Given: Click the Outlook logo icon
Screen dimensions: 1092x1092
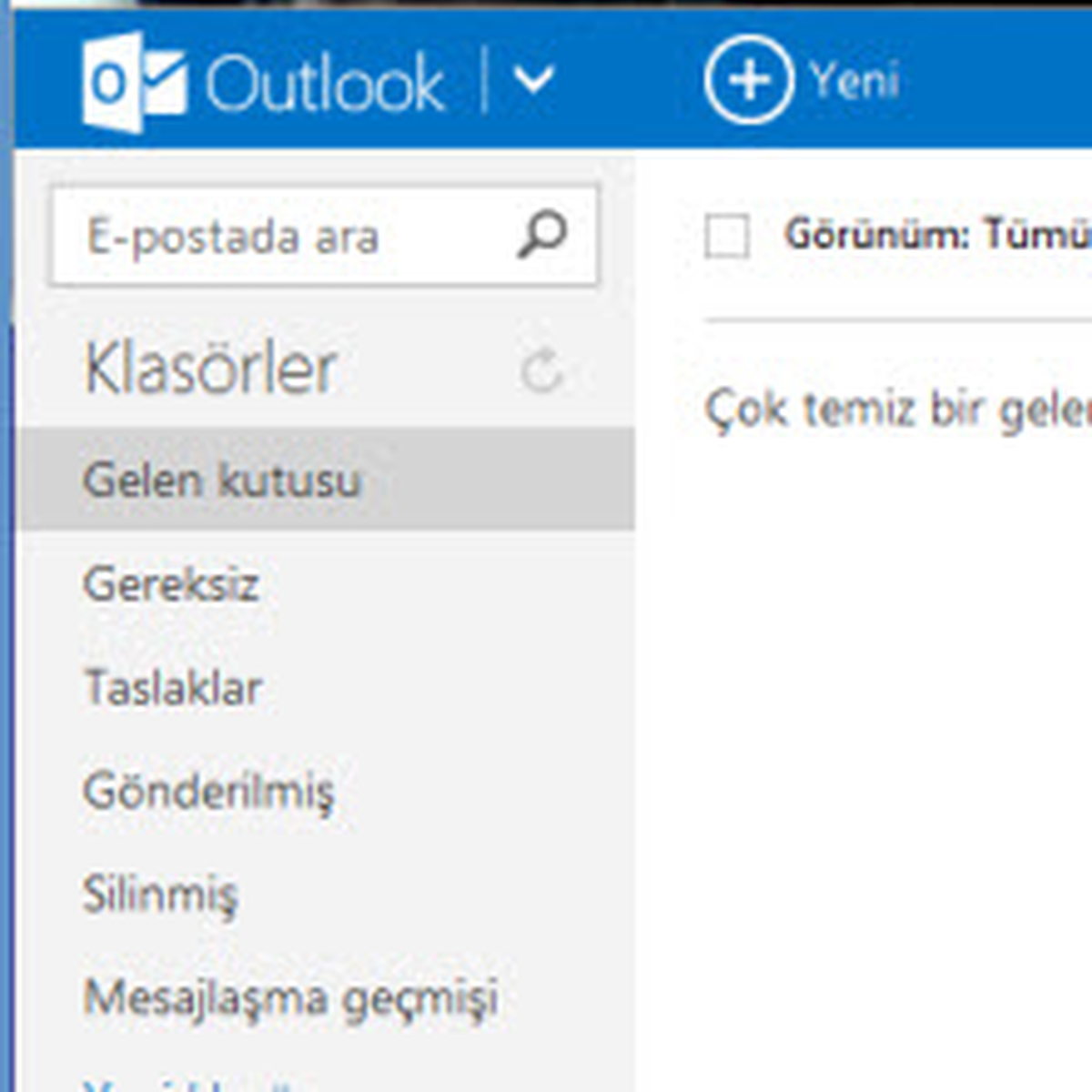Looking at the screenshot, I should [x=134, y=83].
